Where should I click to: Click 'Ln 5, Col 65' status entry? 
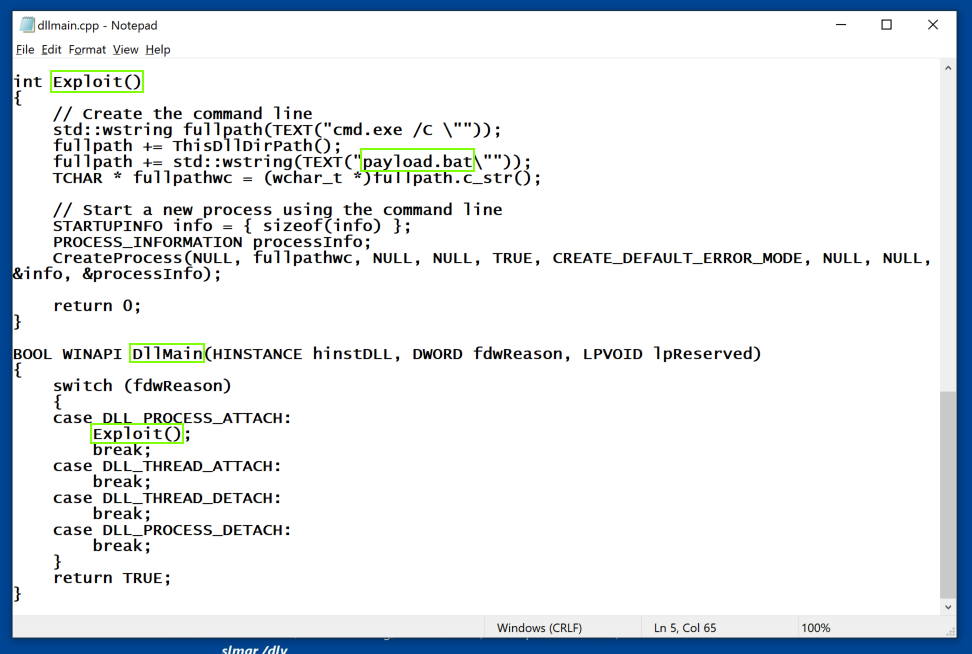(684, 628)
